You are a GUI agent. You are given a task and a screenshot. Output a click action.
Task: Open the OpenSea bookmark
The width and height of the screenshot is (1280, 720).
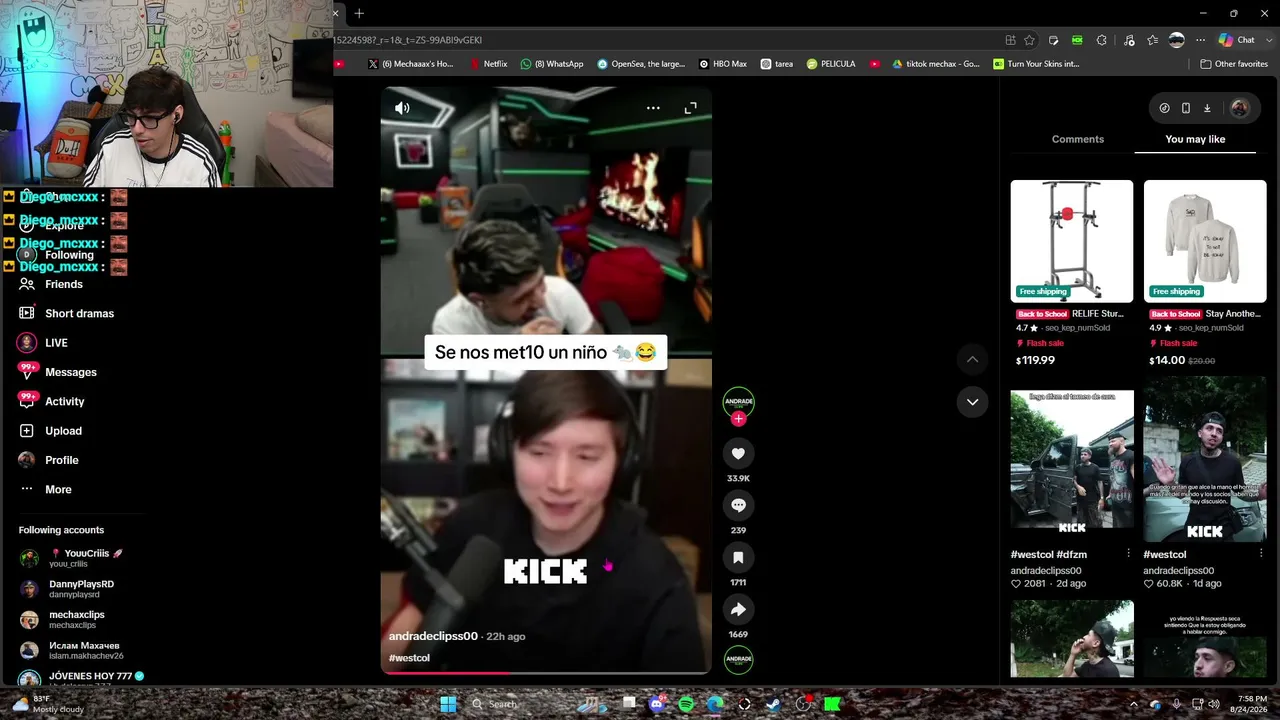(x=641, y=64)
